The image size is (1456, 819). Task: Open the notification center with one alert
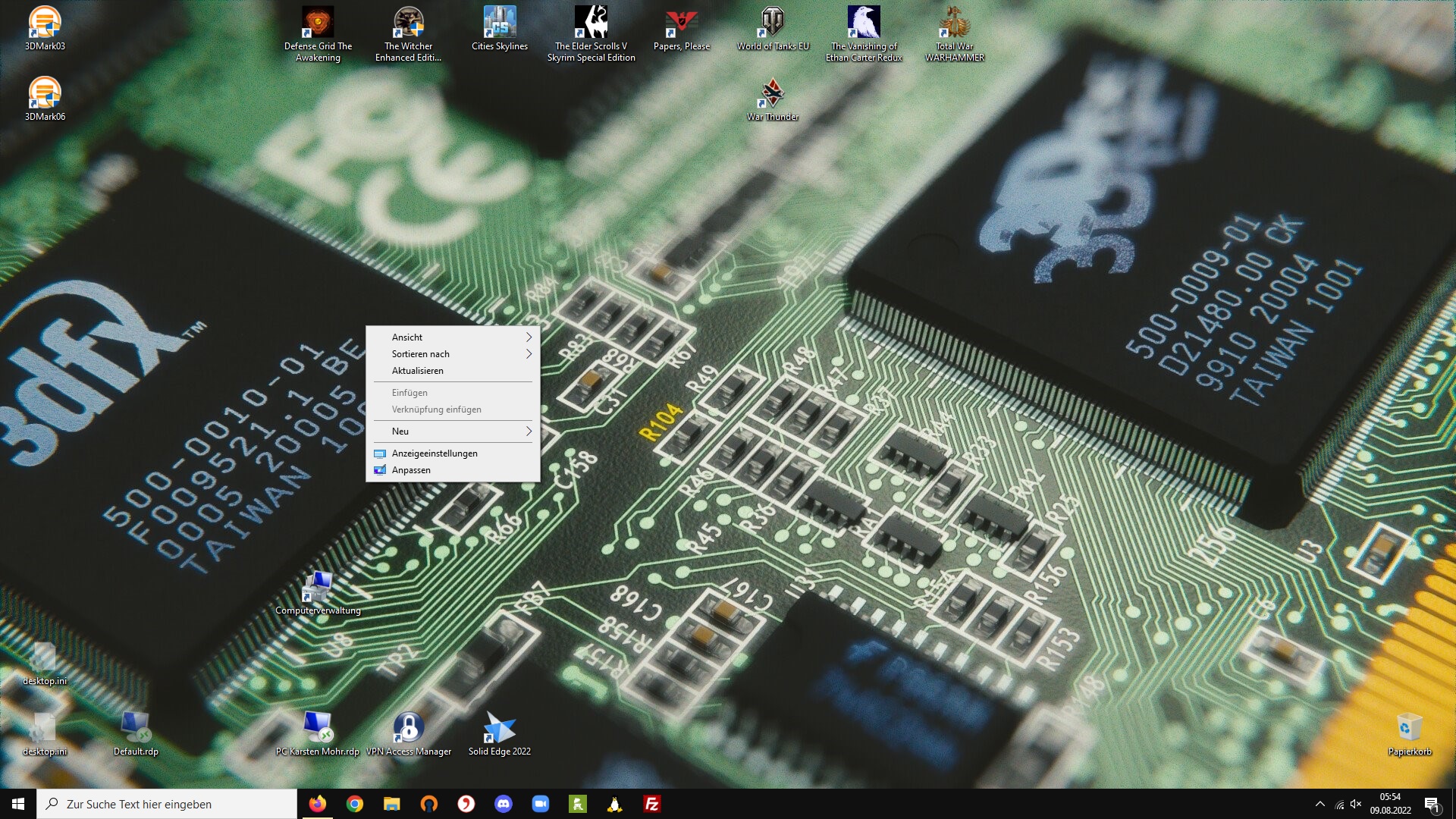coord(1432,804)
